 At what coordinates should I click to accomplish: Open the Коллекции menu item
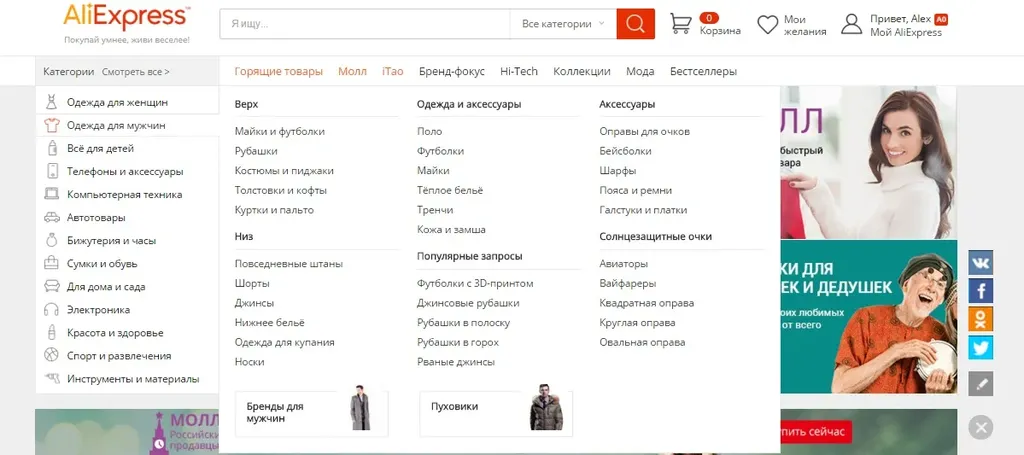tap(582, 72)
